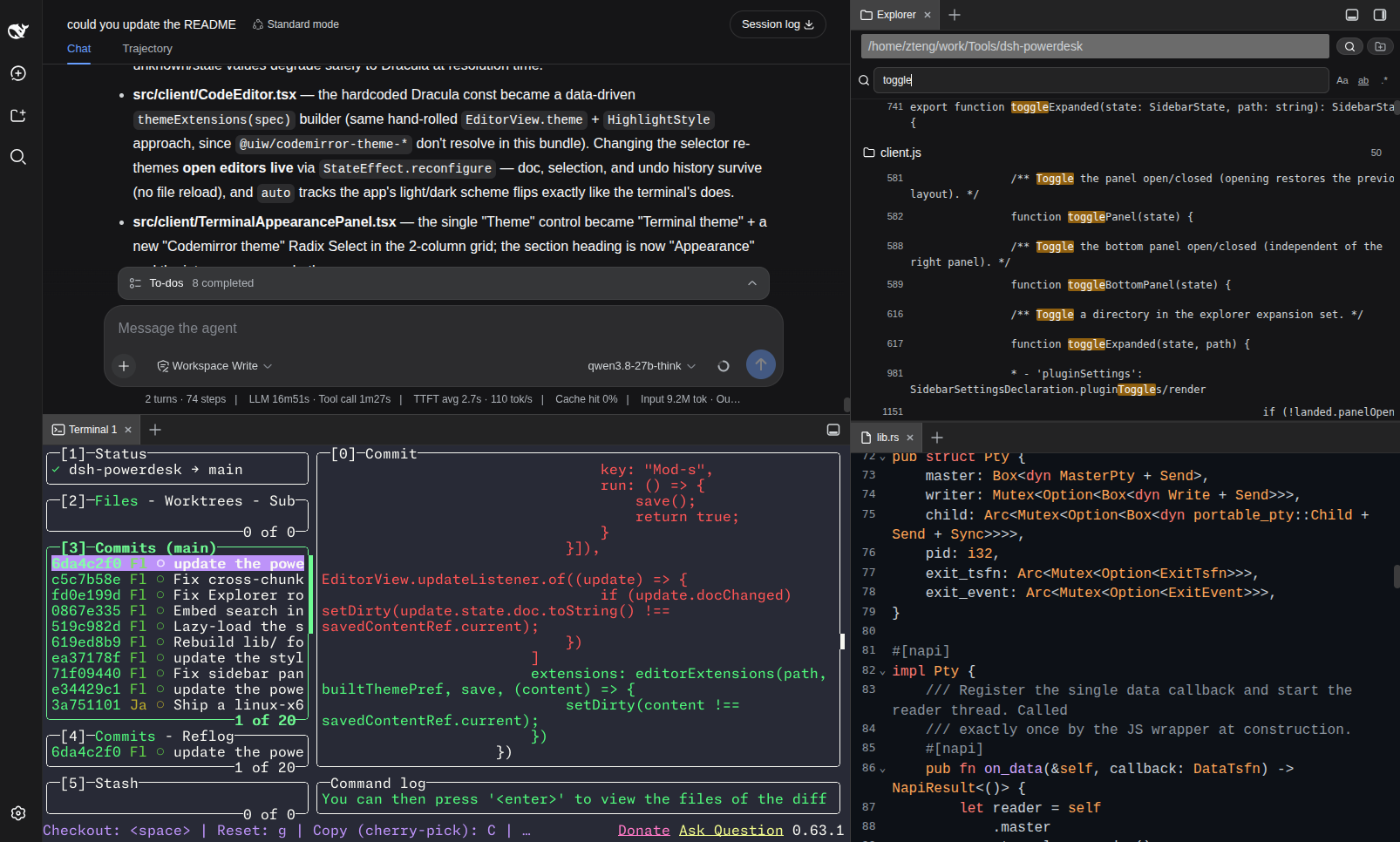Click the editor vertical scrollbar in lib.rs pane
Image resolution: width=1400 pixels, height=842 pixels.
(1396, 576)
